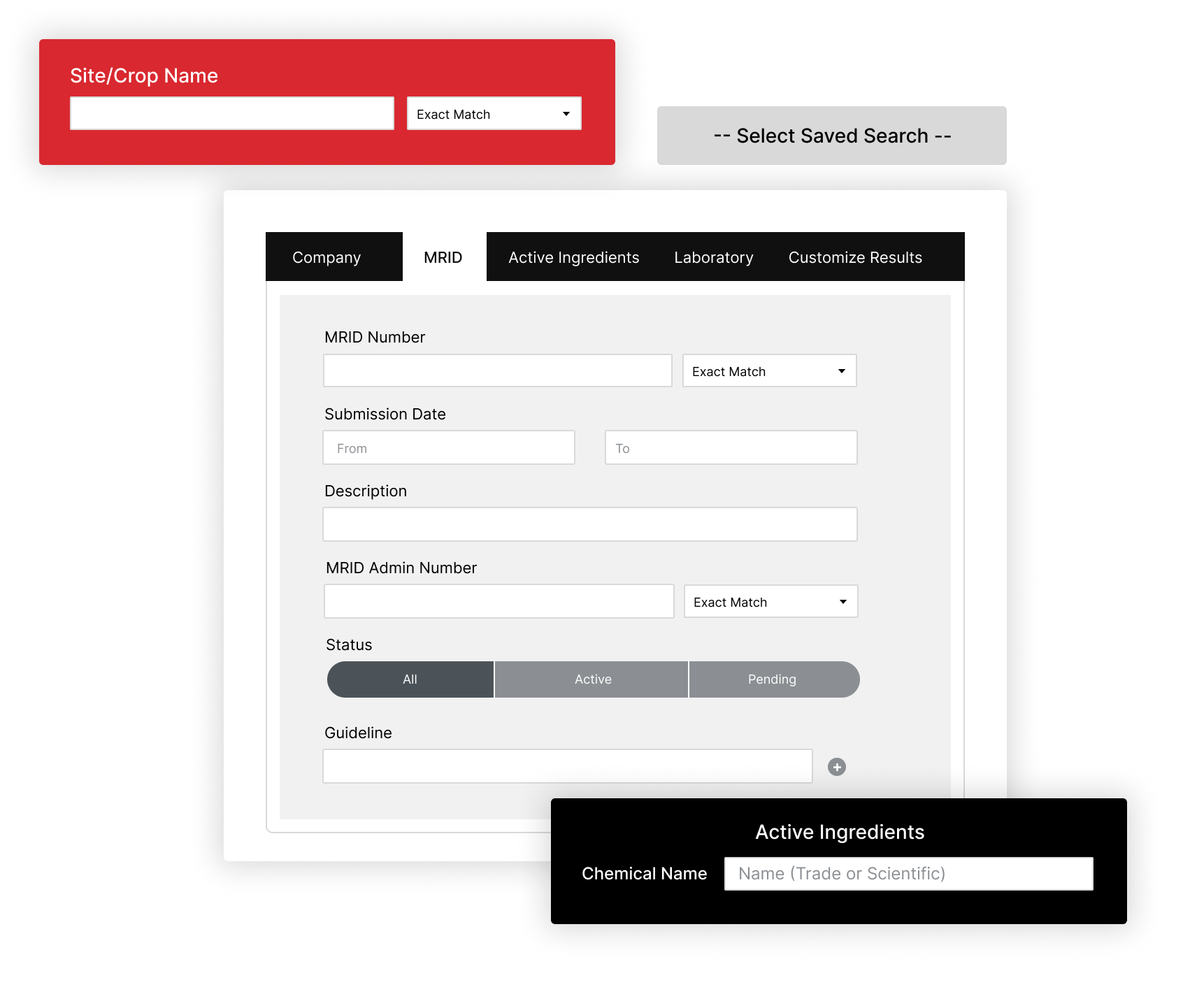Click the Description input field

590,524
